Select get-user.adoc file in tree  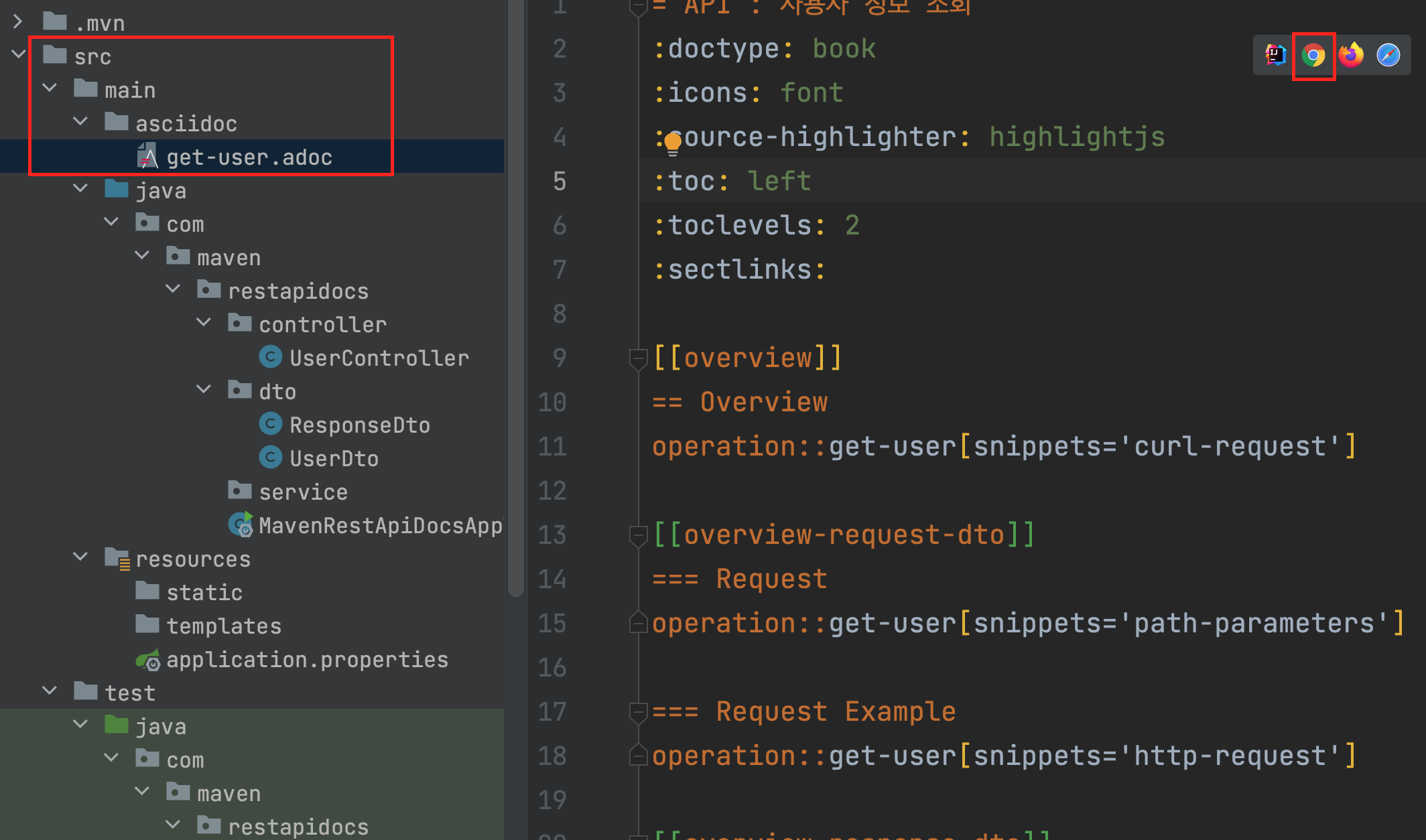249,157
